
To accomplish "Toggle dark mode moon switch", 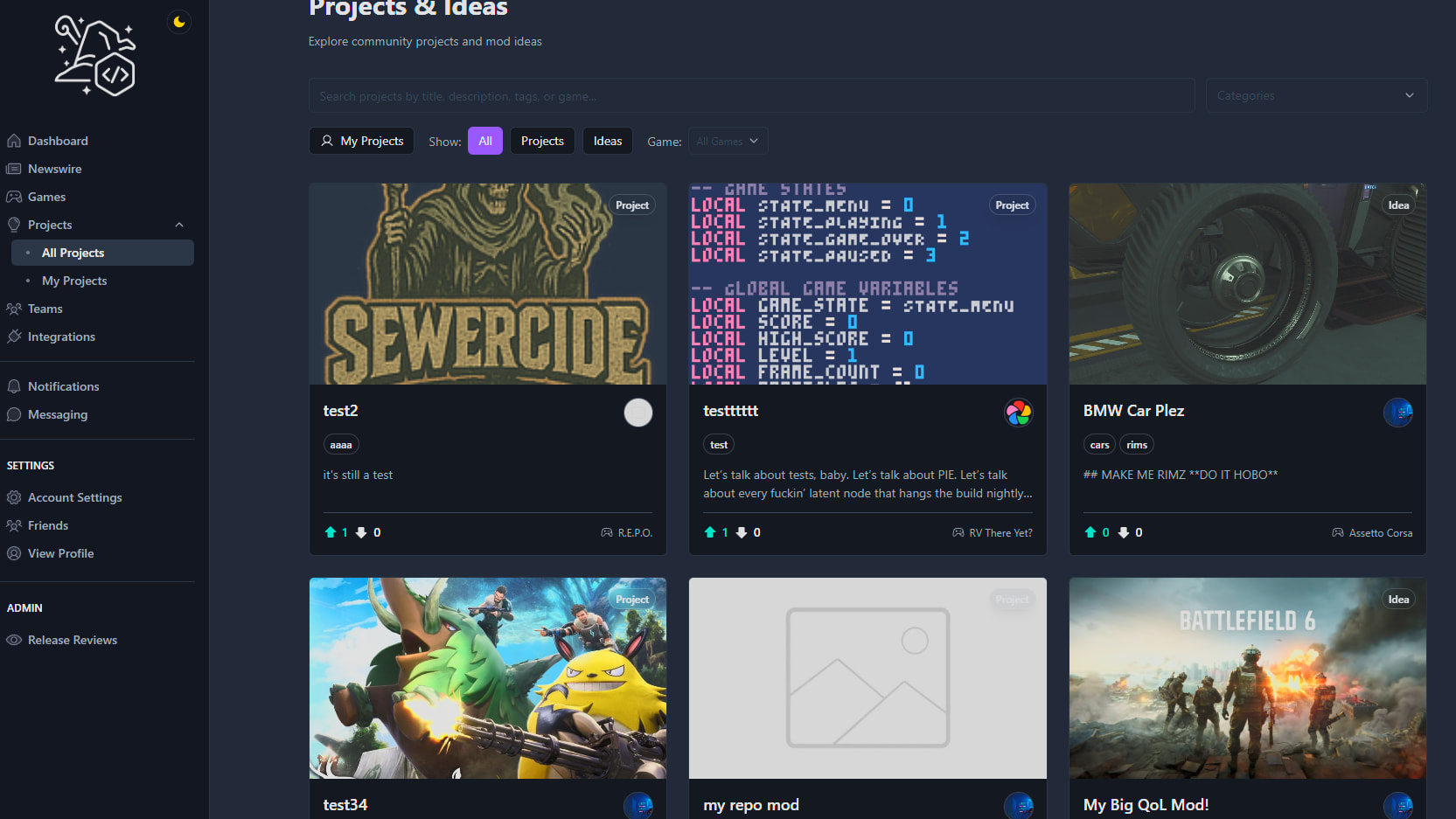I will 179,22.
